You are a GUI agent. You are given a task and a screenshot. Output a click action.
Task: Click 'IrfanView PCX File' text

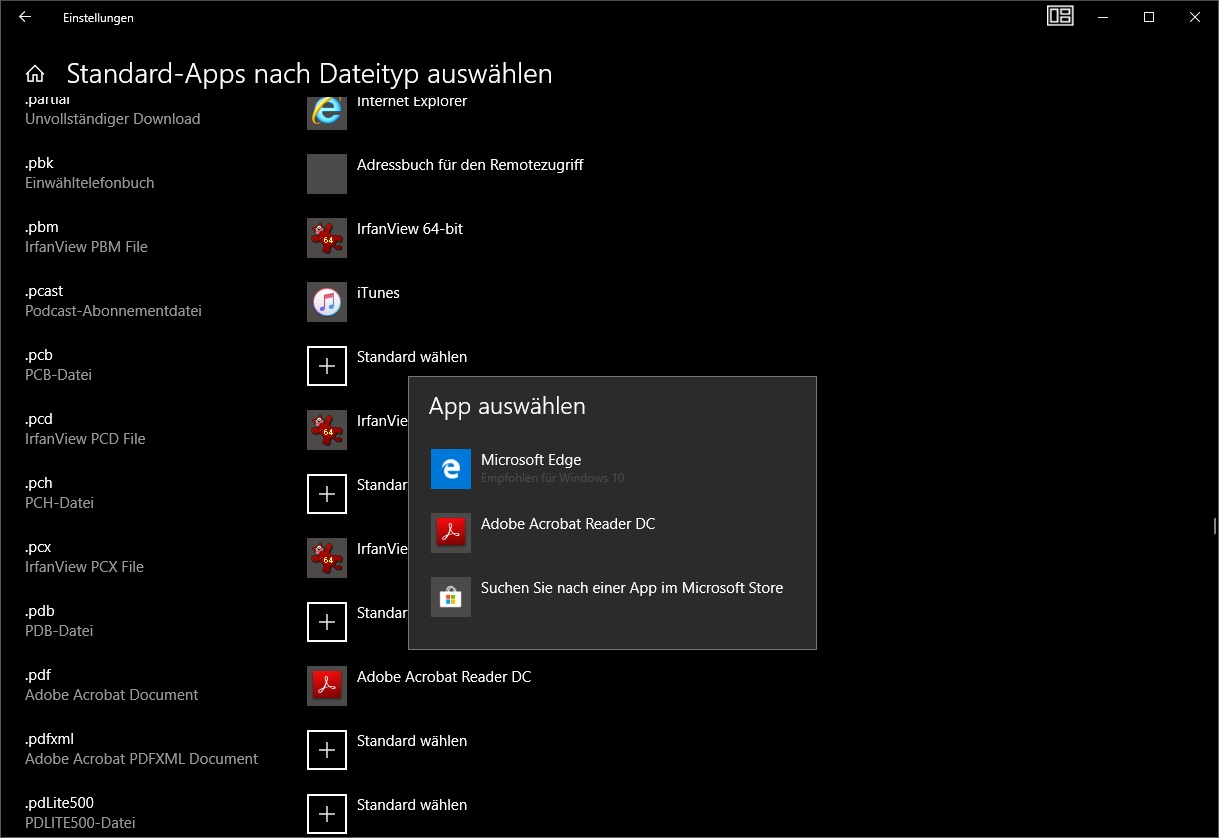[x=84, y=567]
